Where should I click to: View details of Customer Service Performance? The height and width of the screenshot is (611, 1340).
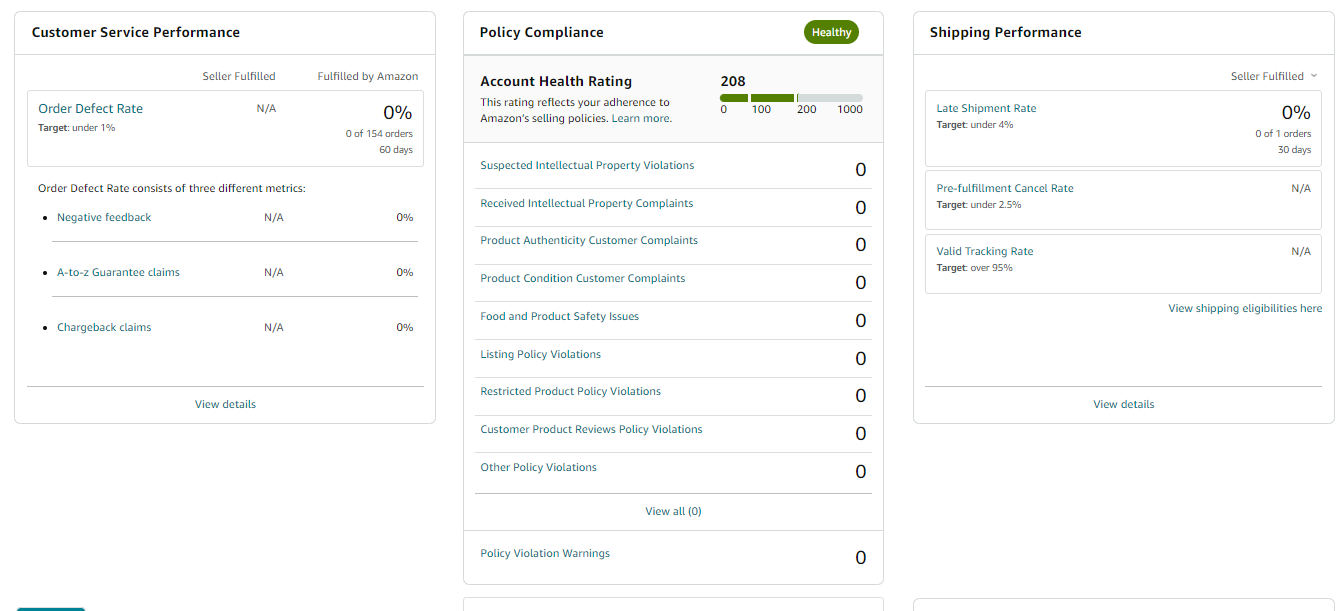[x=225, y=404]
